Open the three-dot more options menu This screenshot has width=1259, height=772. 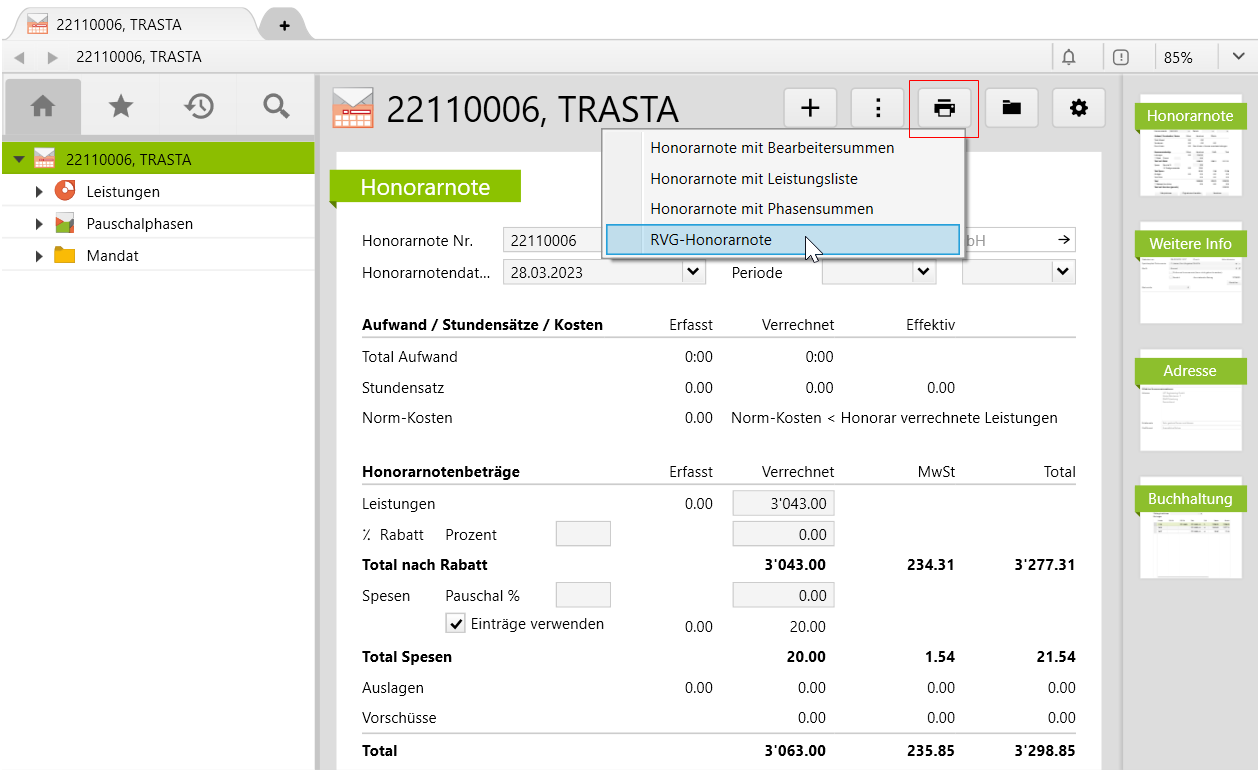877,108
